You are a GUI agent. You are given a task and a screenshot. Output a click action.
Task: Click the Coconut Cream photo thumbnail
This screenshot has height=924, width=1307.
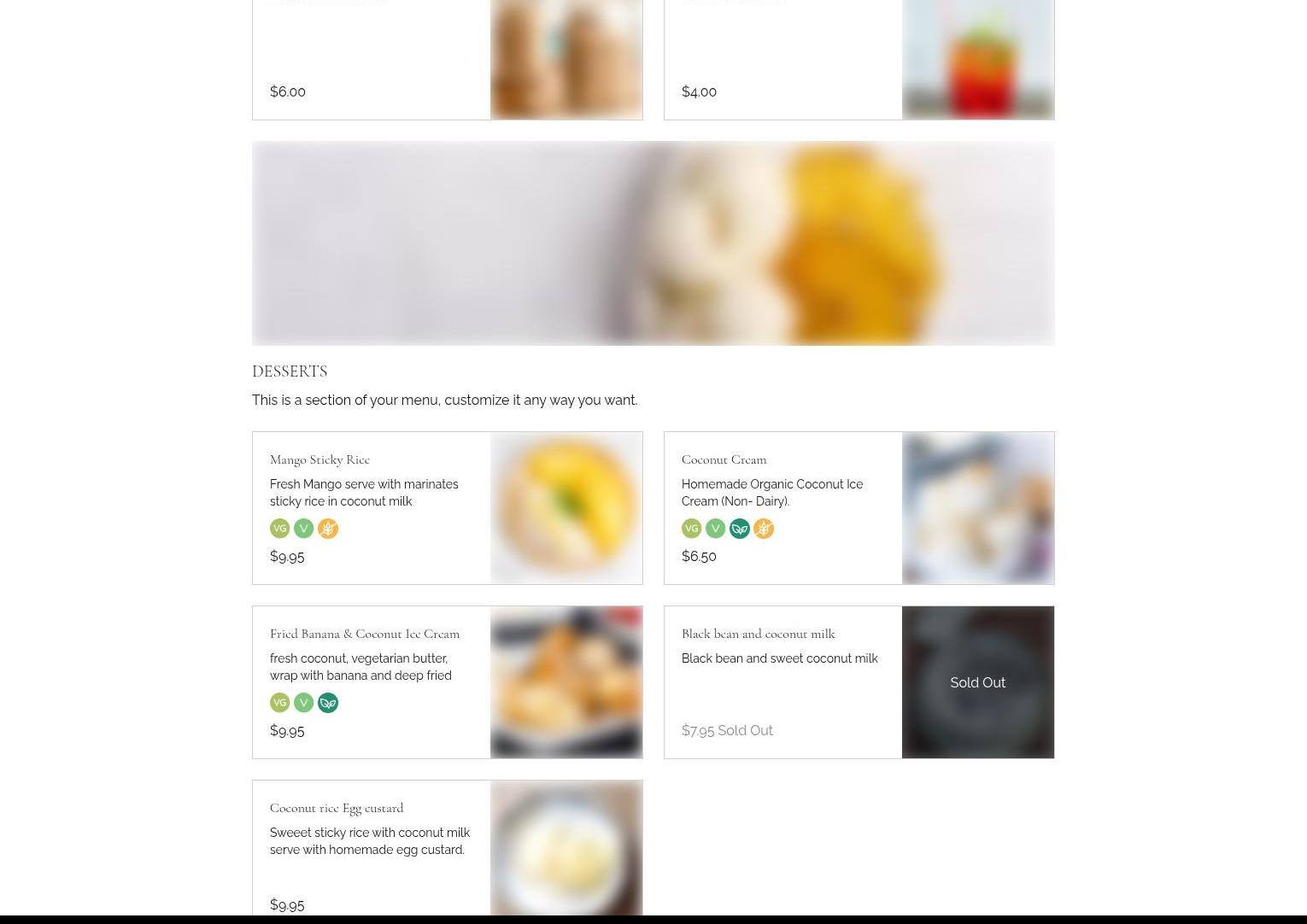pos(978,508)
